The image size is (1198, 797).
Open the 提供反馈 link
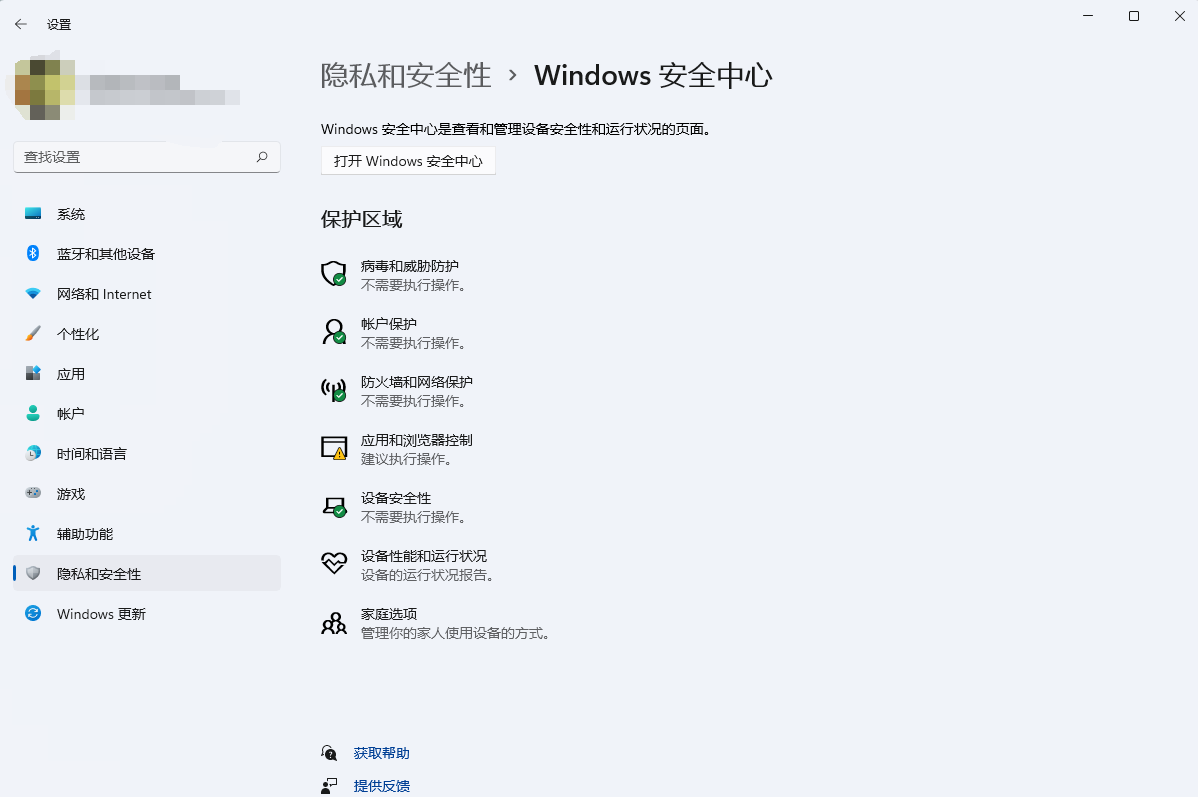point(381,786)
